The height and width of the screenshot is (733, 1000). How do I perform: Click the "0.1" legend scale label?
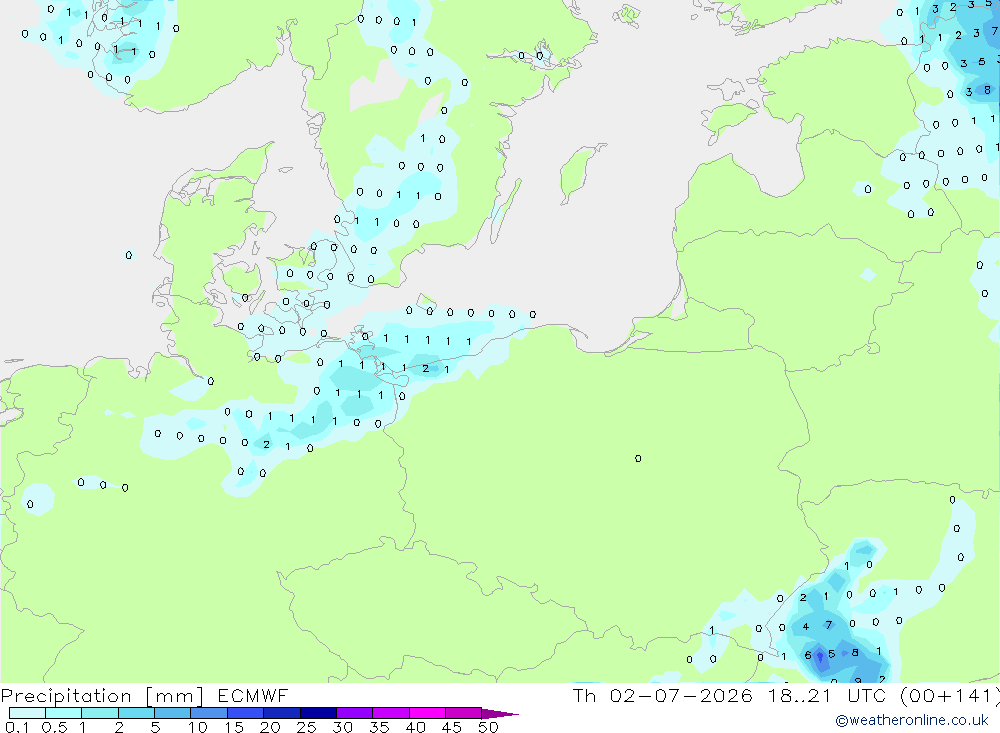pyautogui.click(x=17, y=727)
